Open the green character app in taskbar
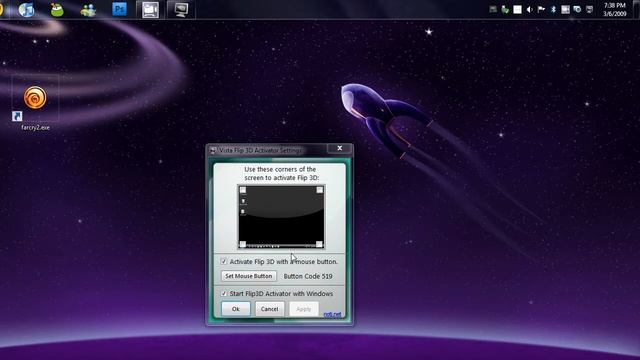Viewport: 640px width, 360px height. tap(57, 9)
